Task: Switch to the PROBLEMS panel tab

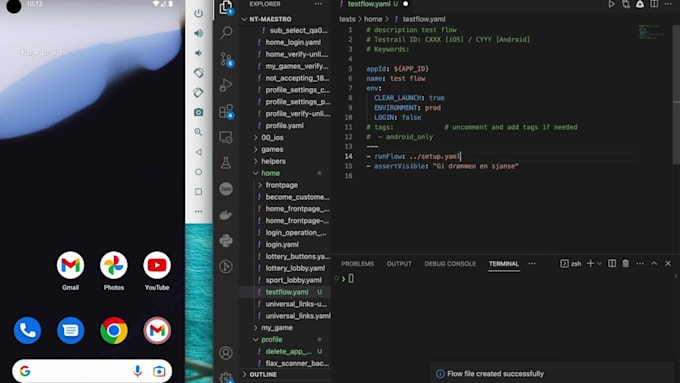Action: 357,264
